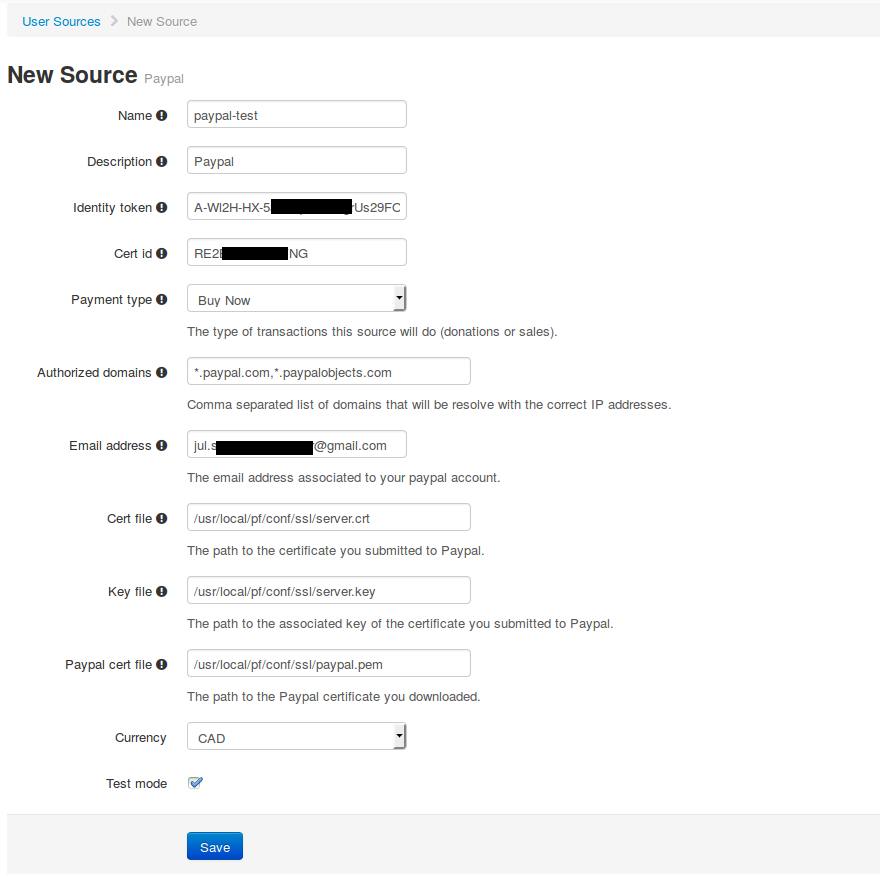Click the info icon beside Cert id

(162, 253)
